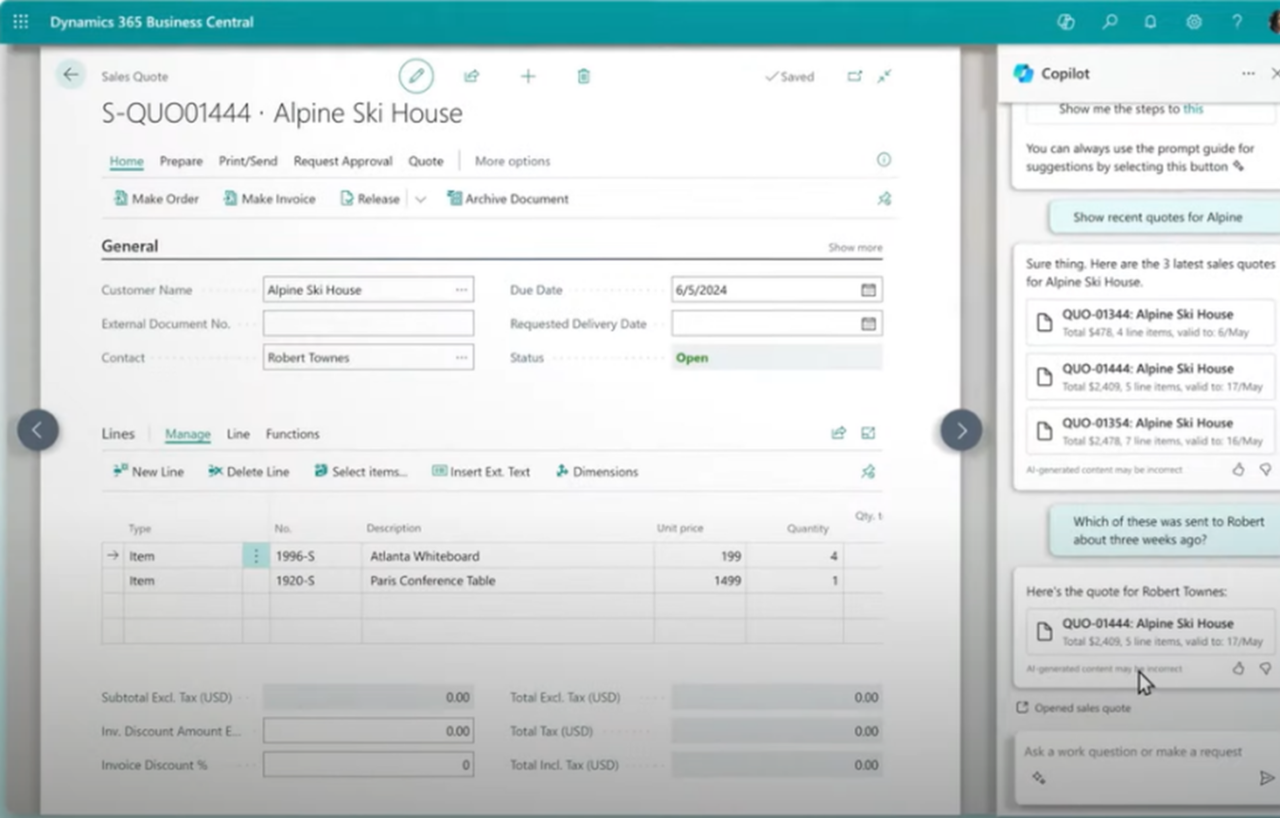Click the pencil edit icon

pos(416,76)
